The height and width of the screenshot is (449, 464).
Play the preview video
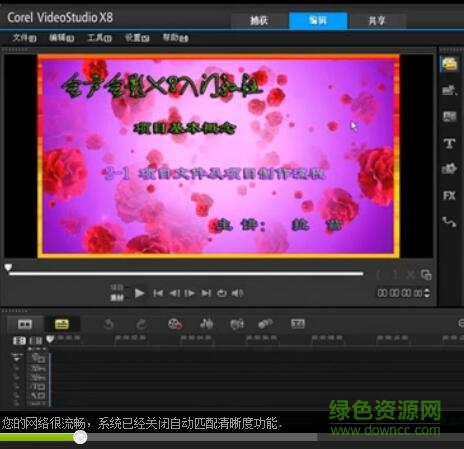[x=139, y=293]
